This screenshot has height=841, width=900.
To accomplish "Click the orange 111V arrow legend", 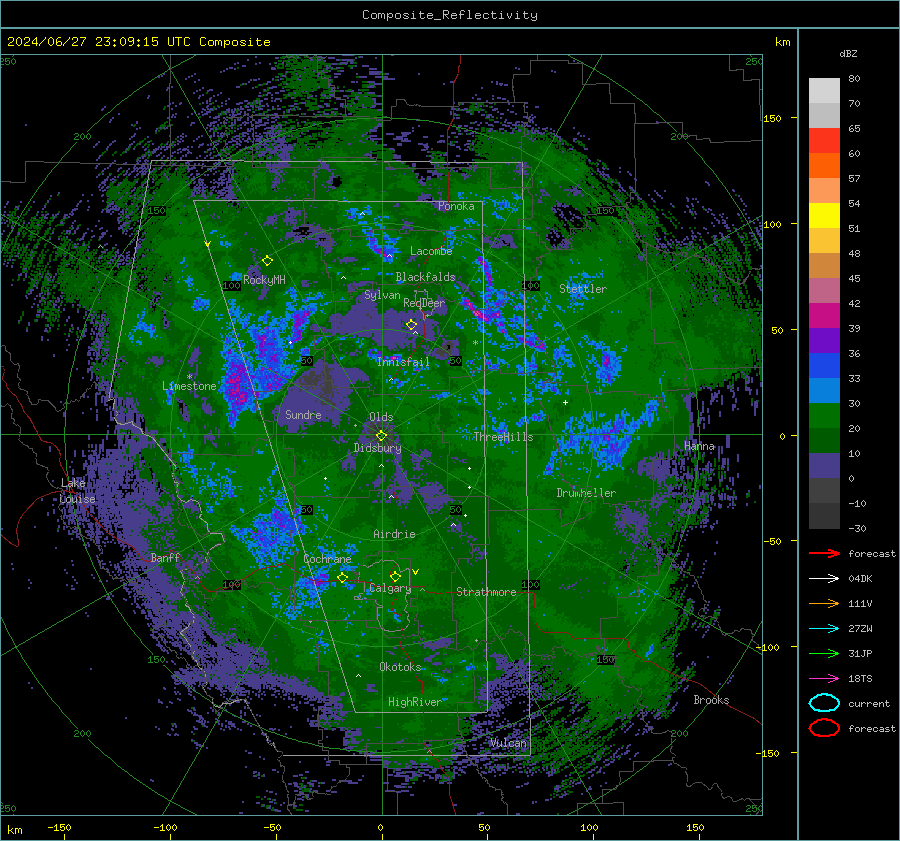I will (x=824, y=603).
